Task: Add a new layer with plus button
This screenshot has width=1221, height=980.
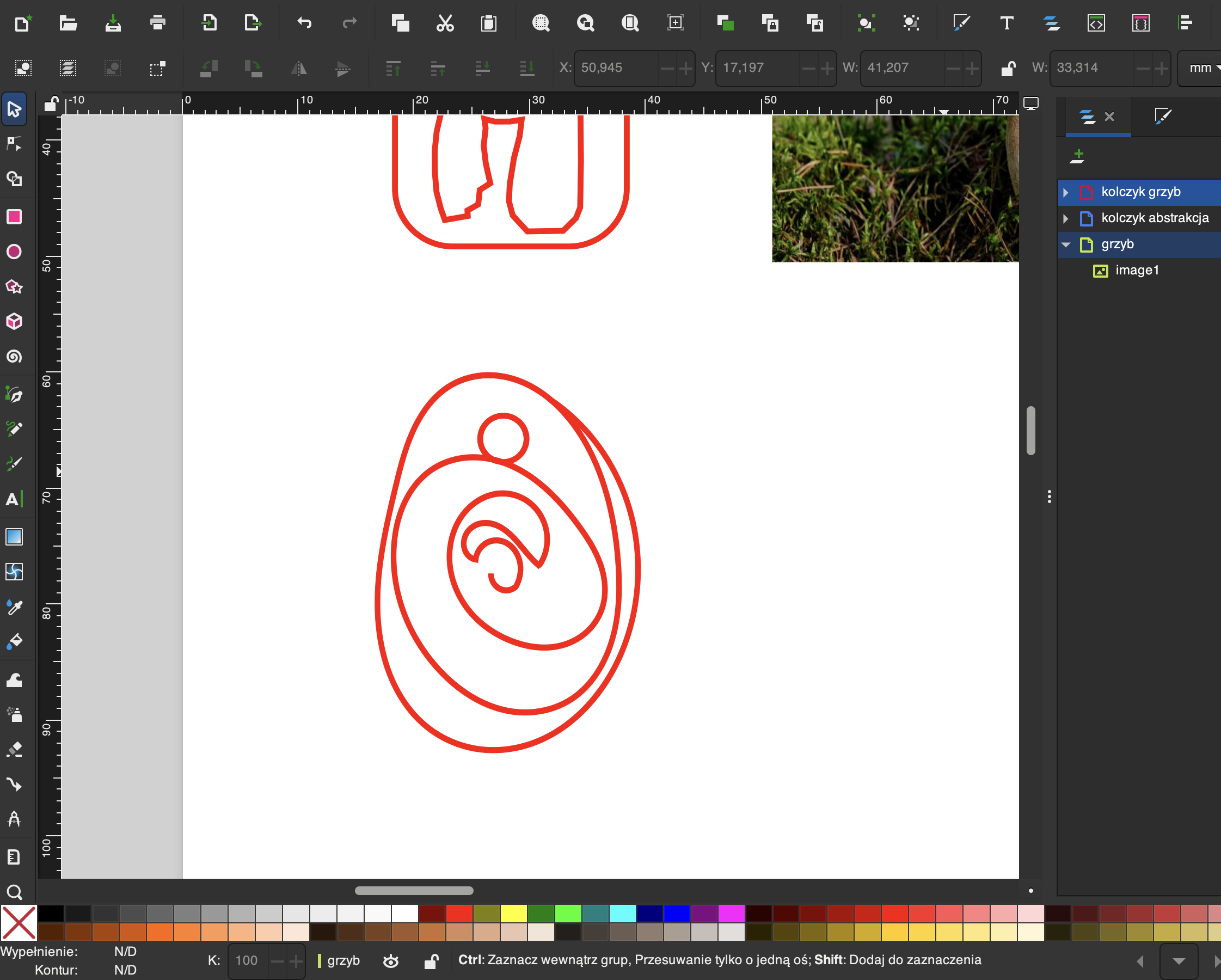Action: pyautogui.click(x=1077, y=156)
